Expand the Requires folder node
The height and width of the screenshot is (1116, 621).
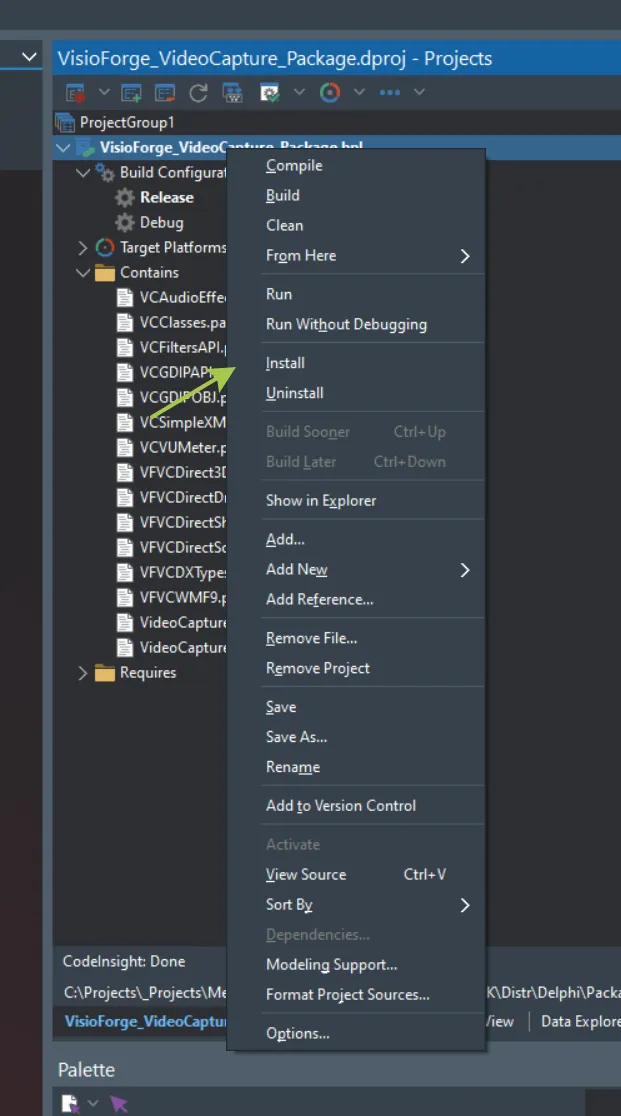(x=83, y=673)
